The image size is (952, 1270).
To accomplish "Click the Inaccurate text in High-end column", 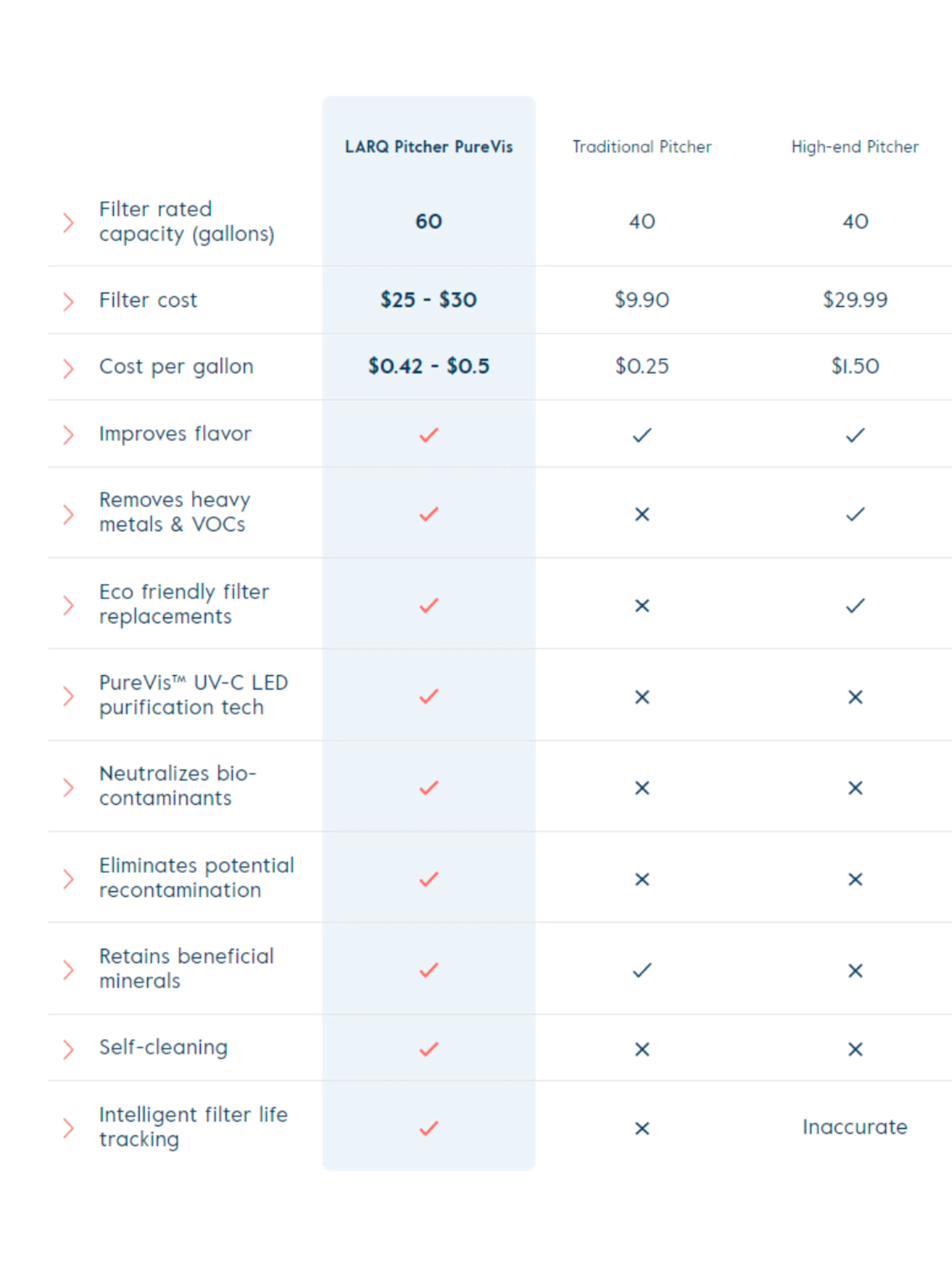I will (855, 1127).
